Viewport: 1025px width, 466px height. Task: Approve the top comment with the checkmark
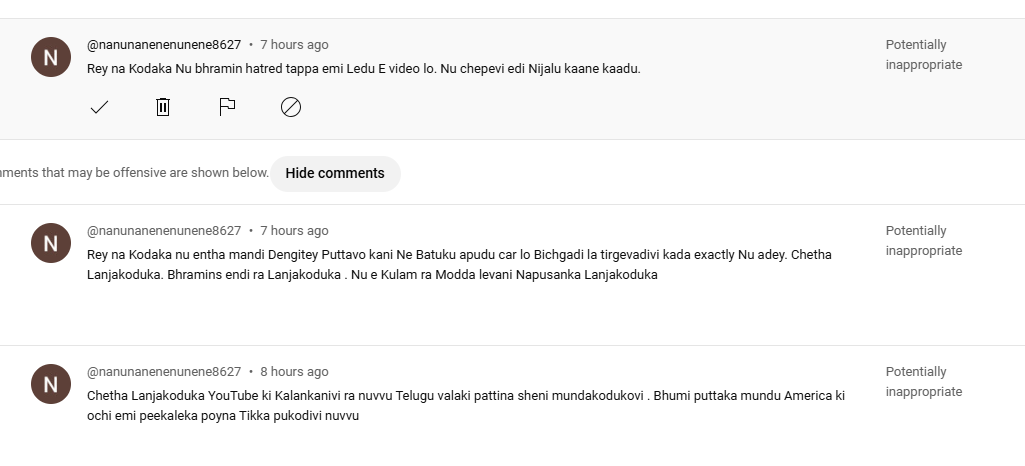coord(99,107)
